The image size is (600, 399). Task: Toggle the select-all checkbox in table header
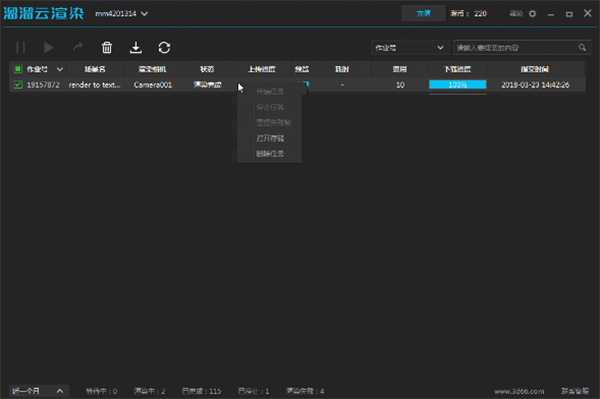click(18, 69)
